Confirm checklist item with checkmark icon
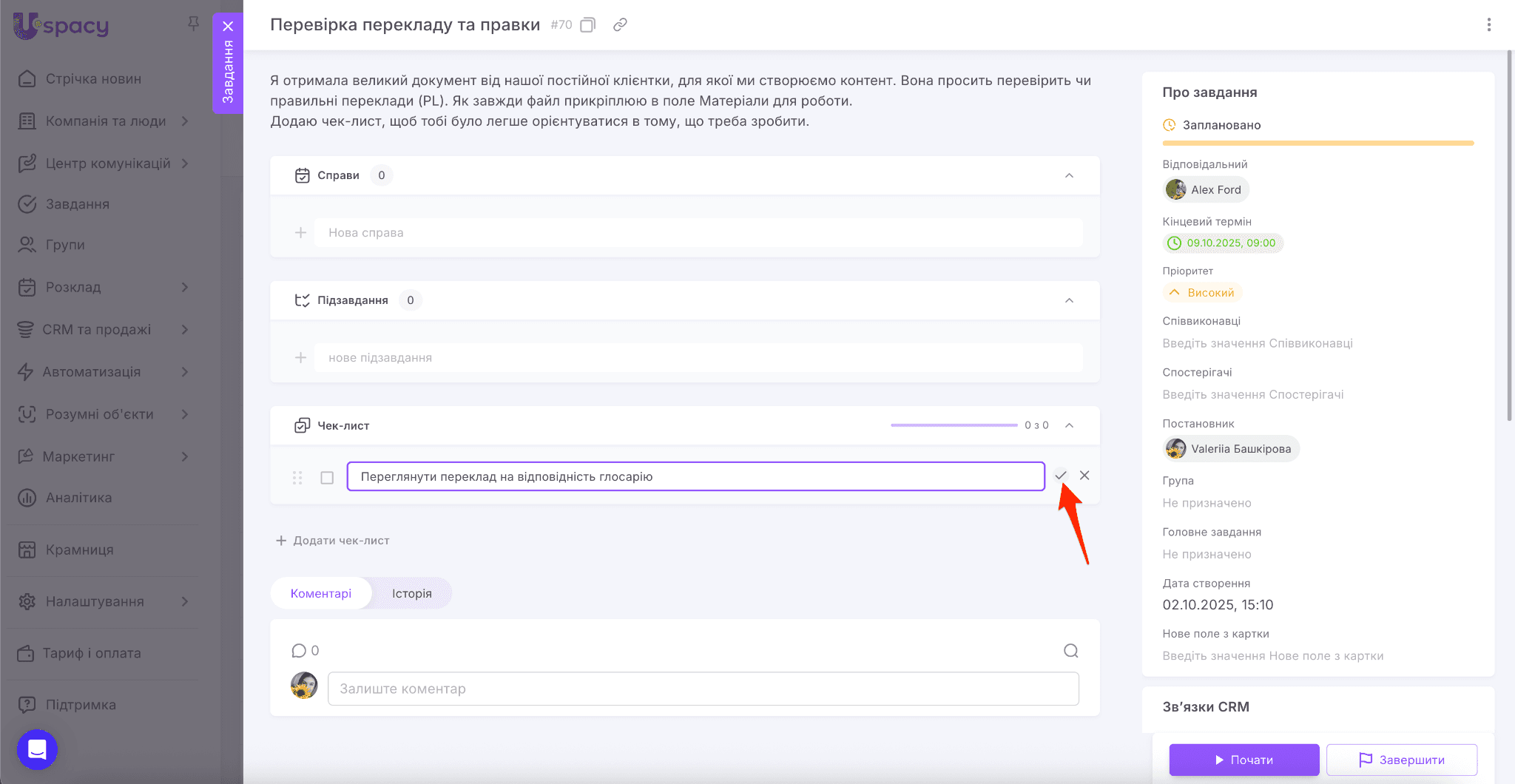 (1061, 476)
